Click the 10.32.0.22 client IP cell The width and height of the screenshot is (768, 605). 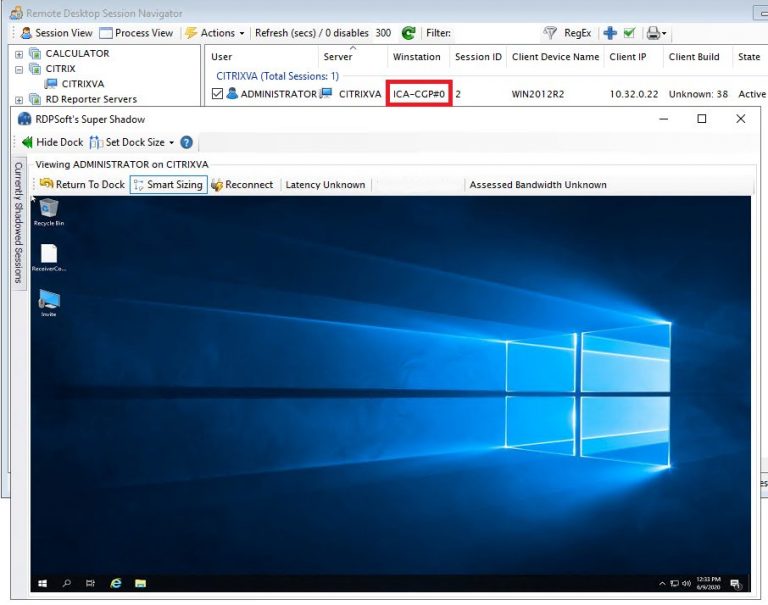(x=634, y=94)
